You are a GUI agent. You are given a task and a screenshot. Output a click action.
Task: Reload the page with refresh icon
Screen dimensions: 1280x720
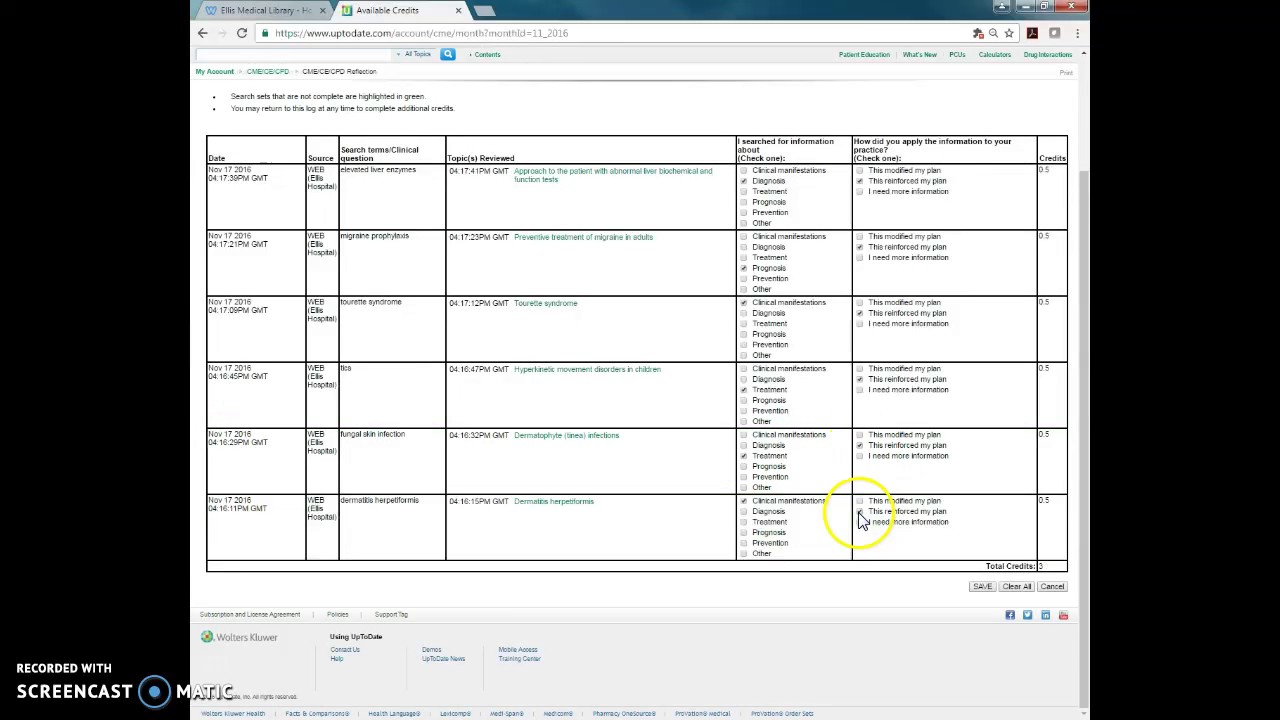pos(242,33)
